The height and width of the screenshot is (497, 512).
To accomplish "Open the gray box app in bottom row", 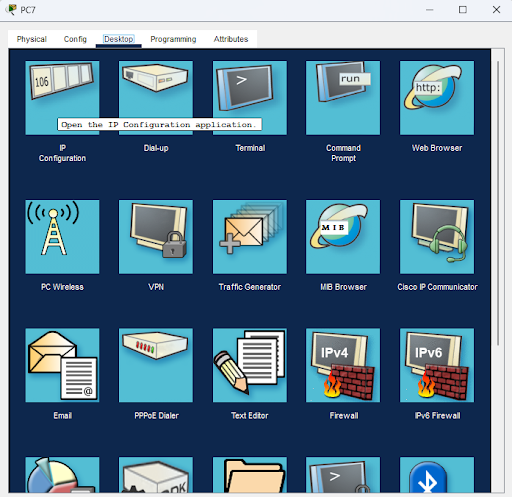I will (156, 475).
